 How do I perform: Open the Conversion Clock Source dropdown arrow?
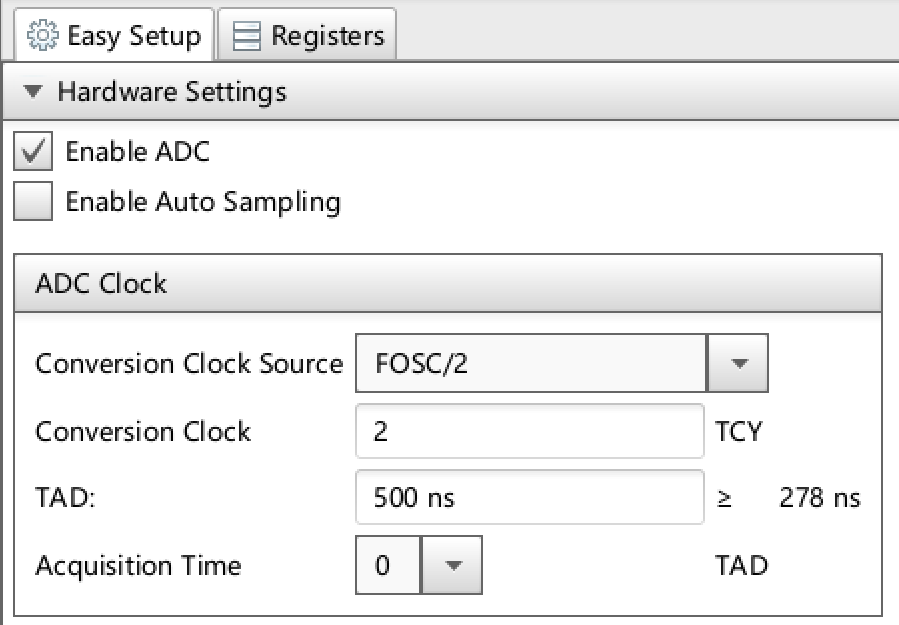(738, 364)
